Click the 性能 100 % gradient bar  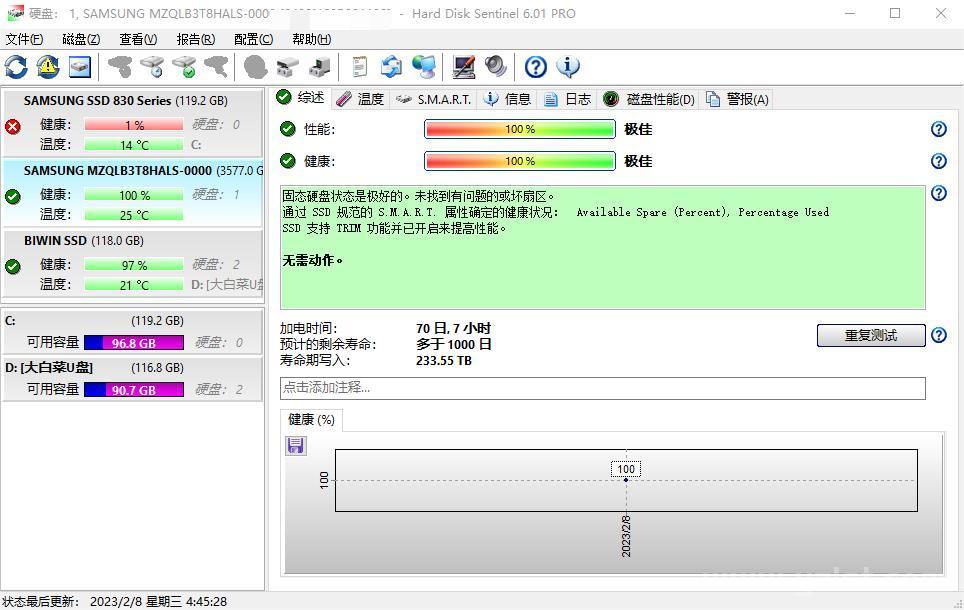520,129
